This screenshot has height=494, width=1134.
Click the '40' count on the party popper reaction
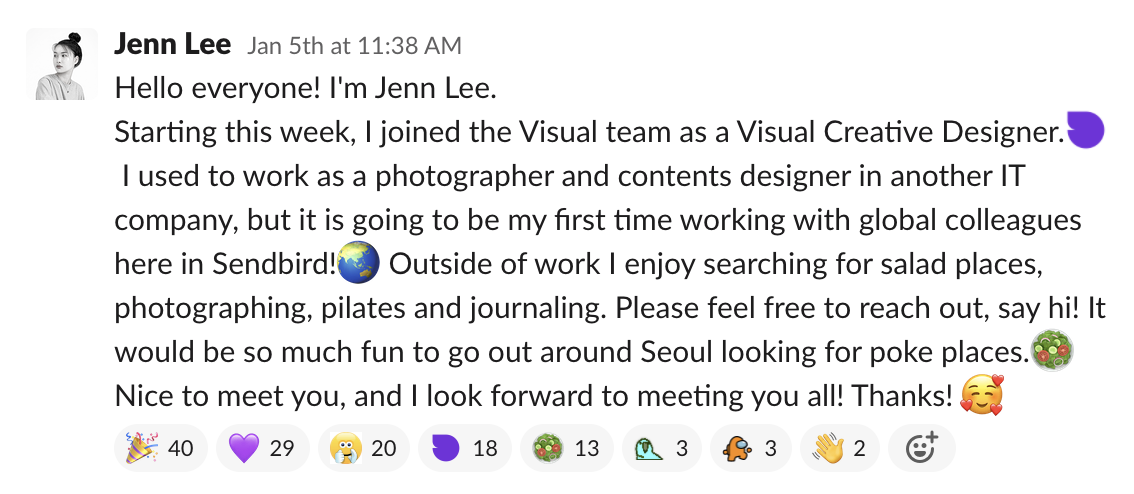click(180, 448)
